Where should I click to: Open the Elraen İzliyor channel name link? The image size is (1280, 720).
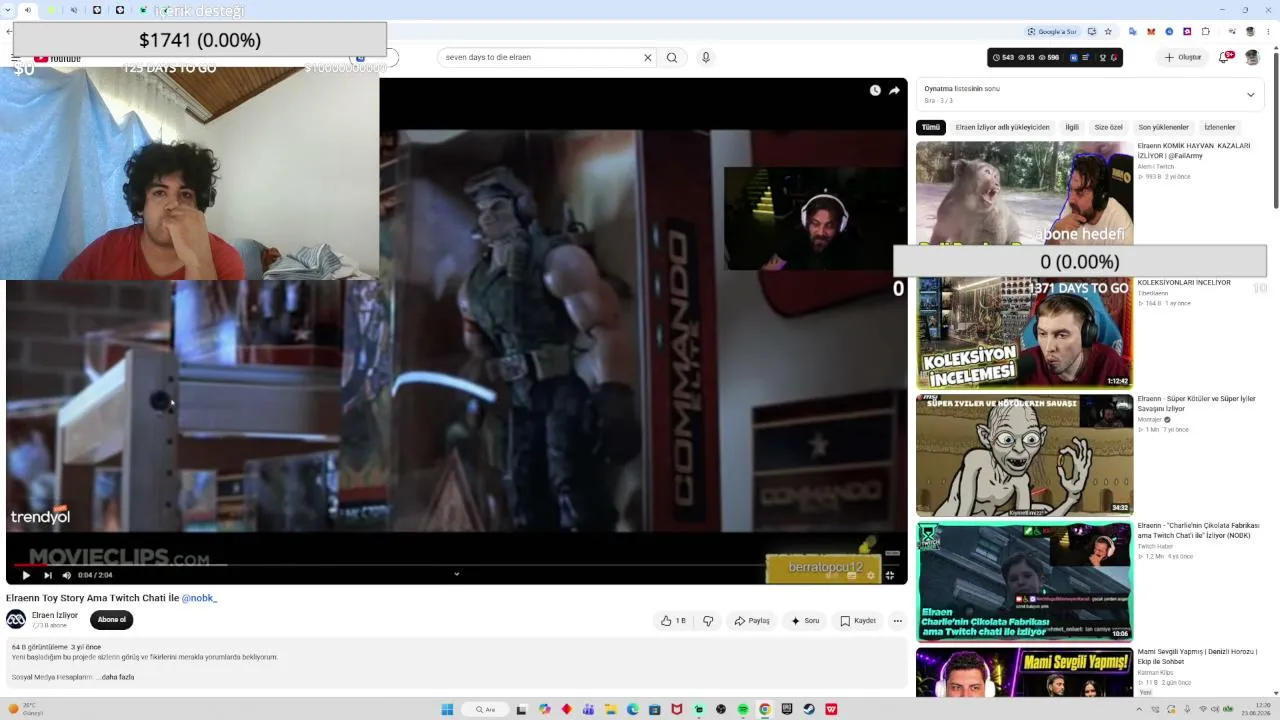tap(55, 615)
